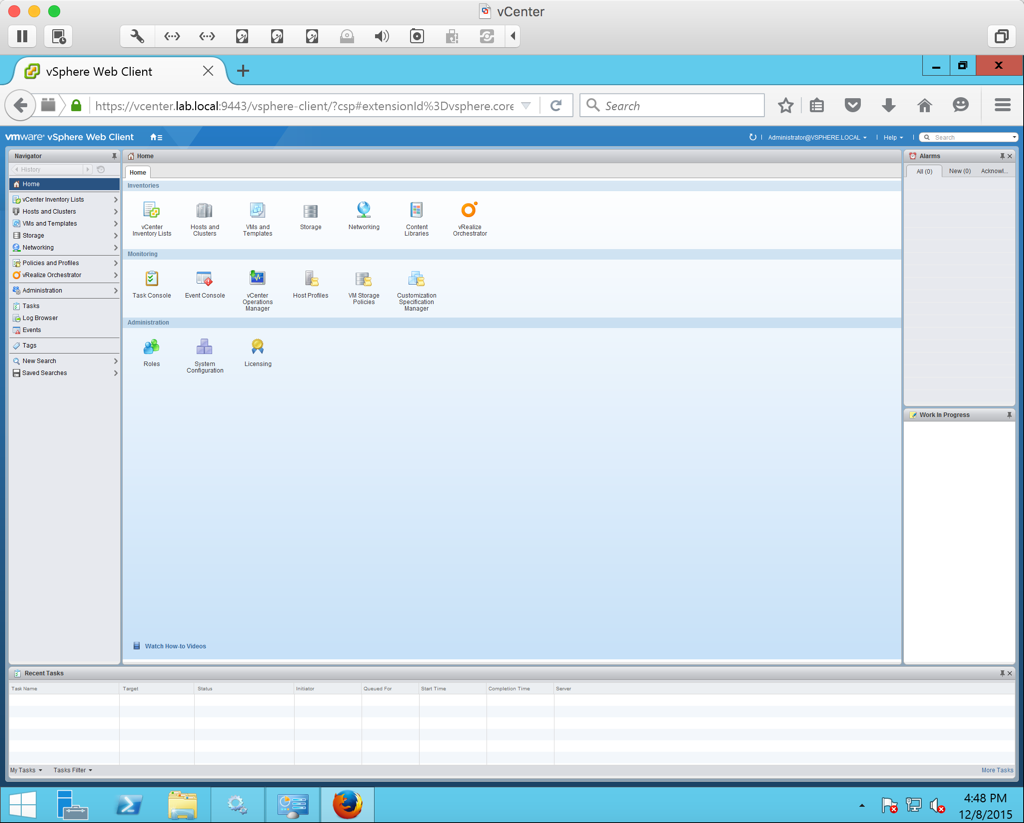Open System Configuration icon
The width and height of the screenshot is (1024, 823).
[204, 348]
